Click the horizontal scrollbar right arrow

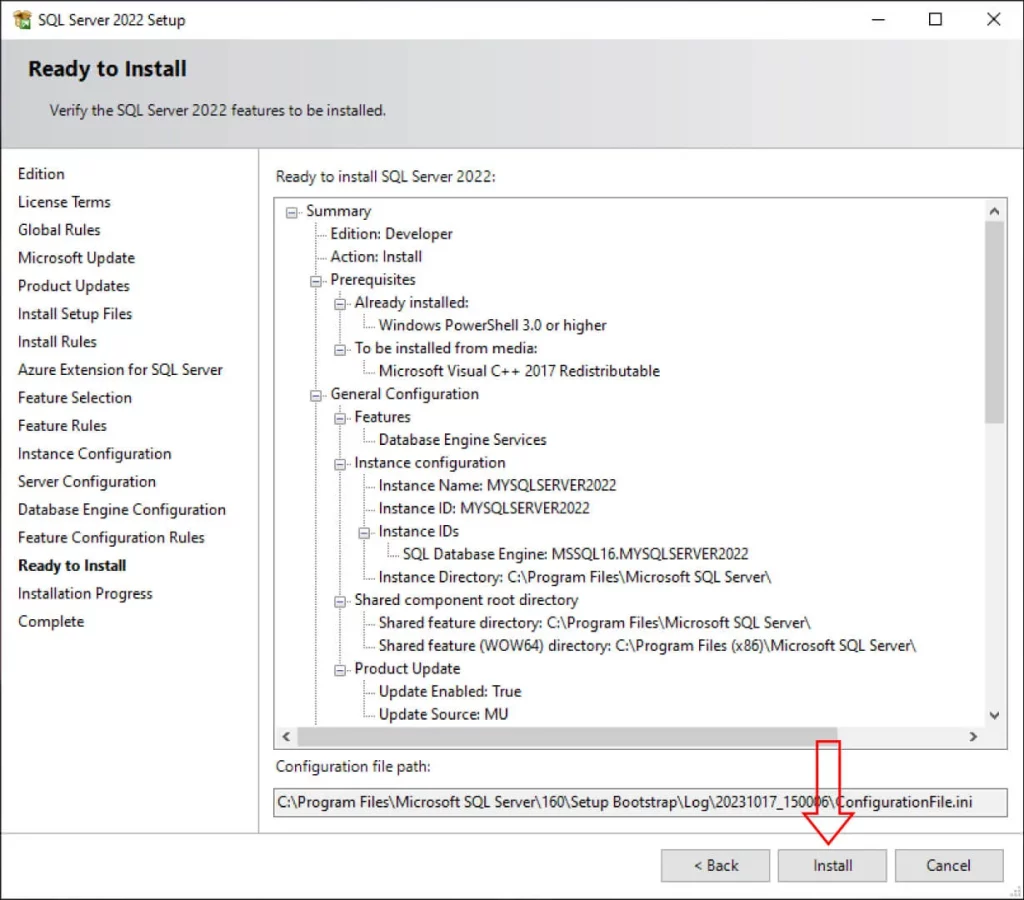[972, 736]
